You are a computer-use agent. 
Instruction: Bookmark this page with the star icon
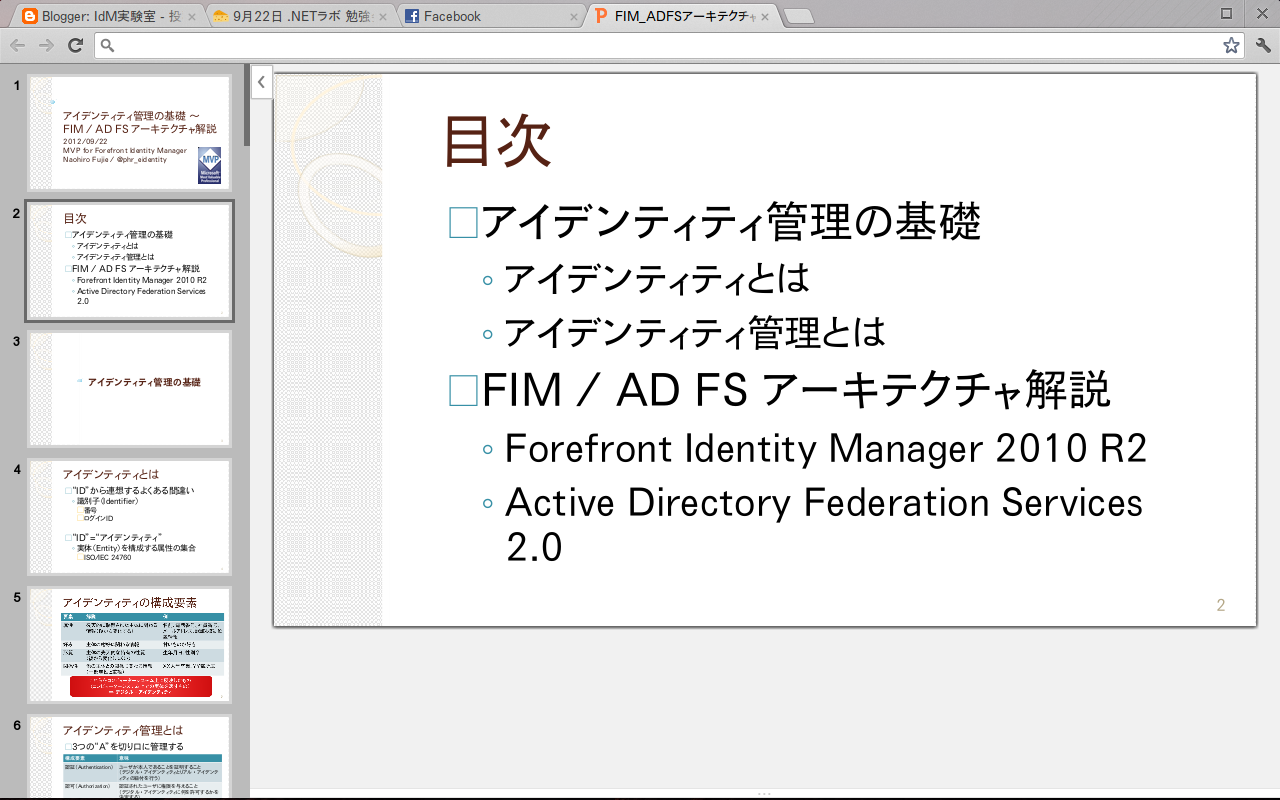[1231, 46]
